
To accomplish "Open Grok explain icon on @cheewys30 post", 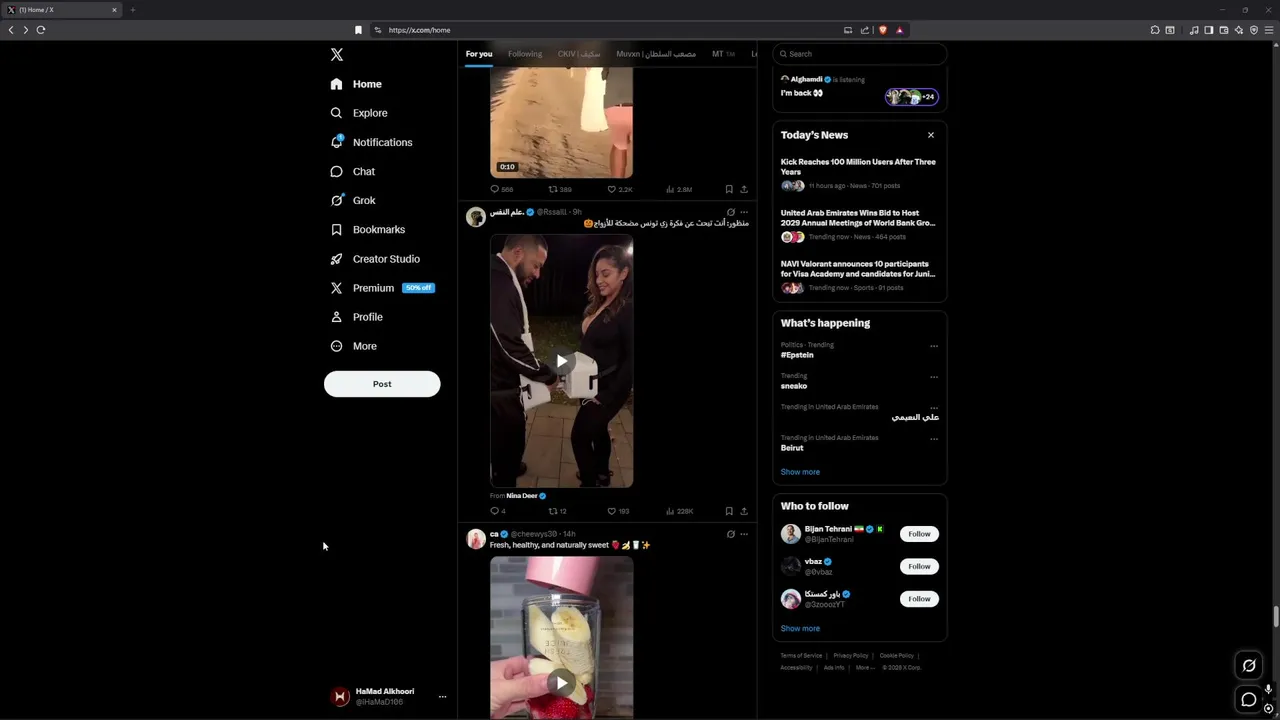I will pos(731,534).
